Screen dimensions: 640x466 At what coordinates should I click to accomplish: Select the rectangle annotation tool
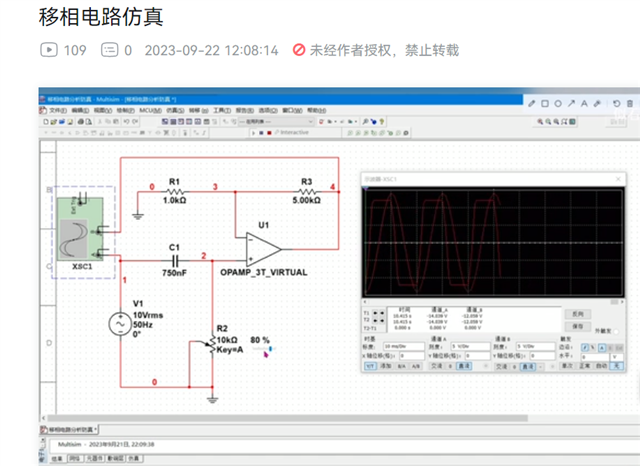point(545,104)
